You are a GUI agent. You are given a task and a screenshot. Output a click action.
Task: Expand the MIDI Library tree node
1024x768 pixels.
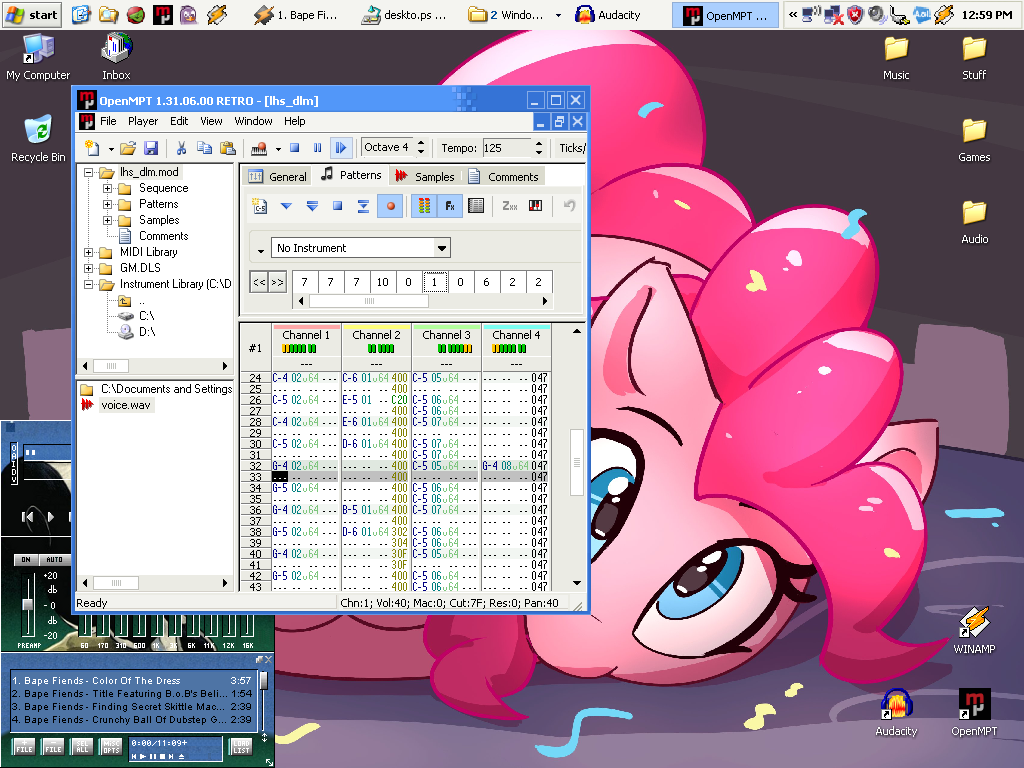[90, 252]
